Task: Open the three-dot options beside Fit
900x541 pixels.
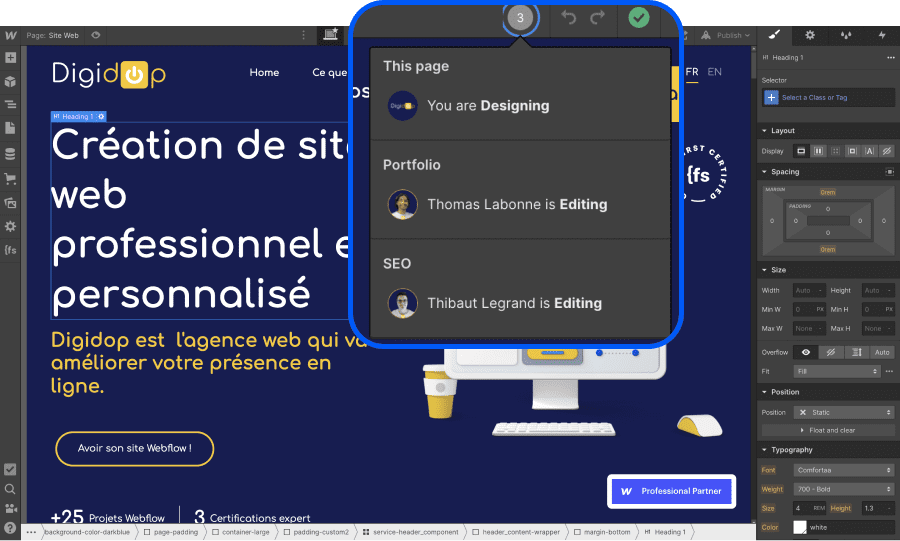Action: (890, 372)
